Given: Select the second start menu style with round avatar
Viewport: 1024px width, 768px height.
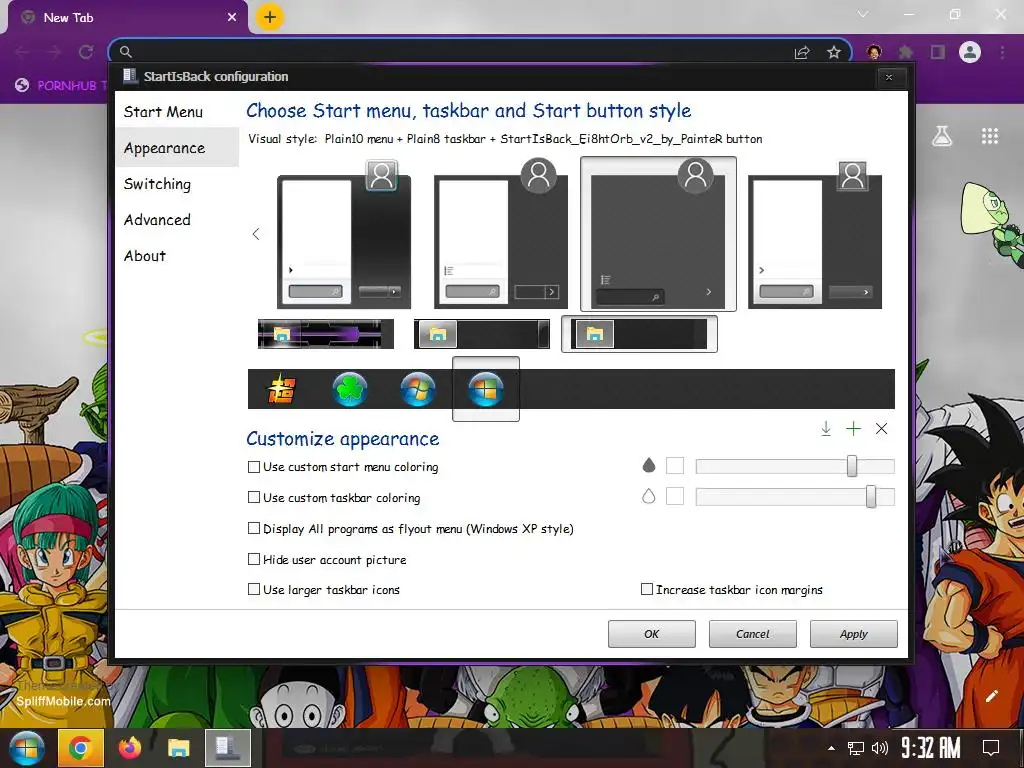Looking at the screenshot, I should tap(501, 235).
